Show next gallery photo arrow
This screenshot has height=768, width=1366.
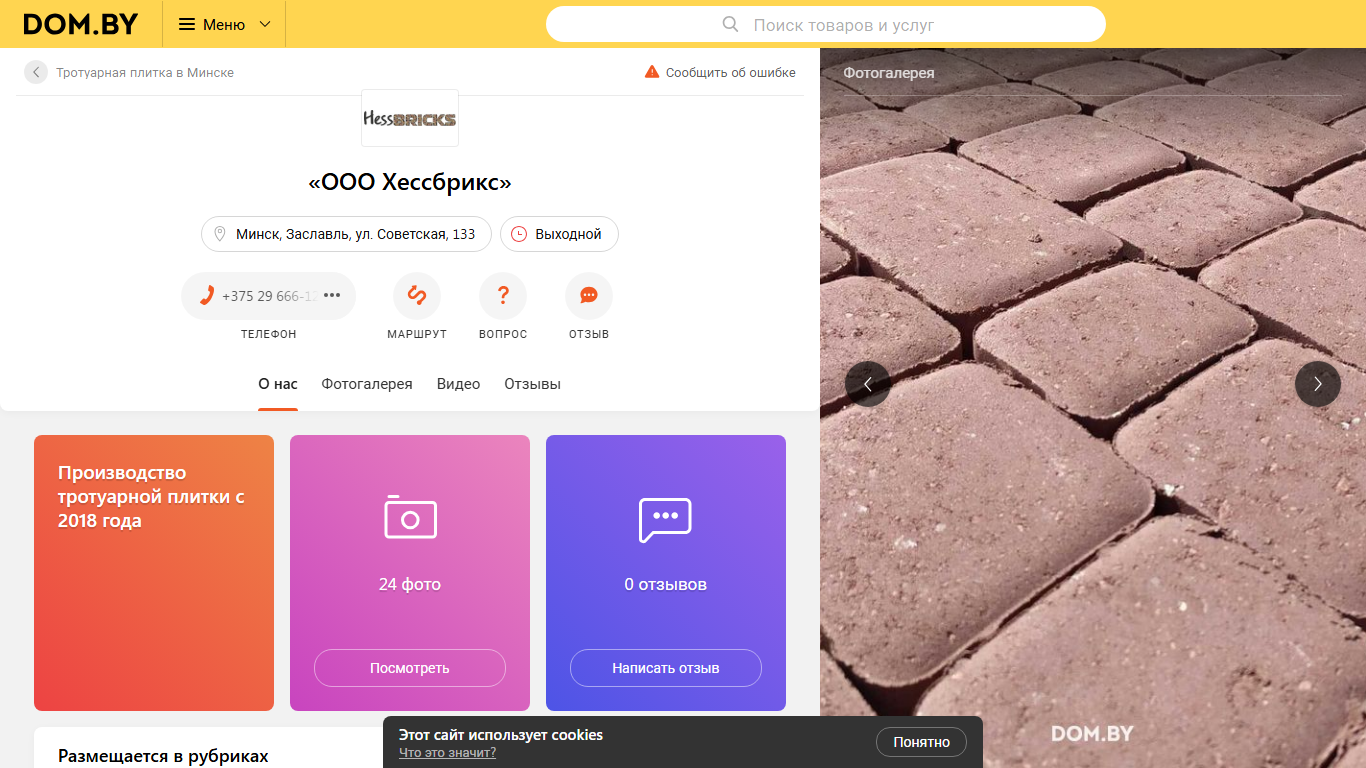click(1318, 384)
